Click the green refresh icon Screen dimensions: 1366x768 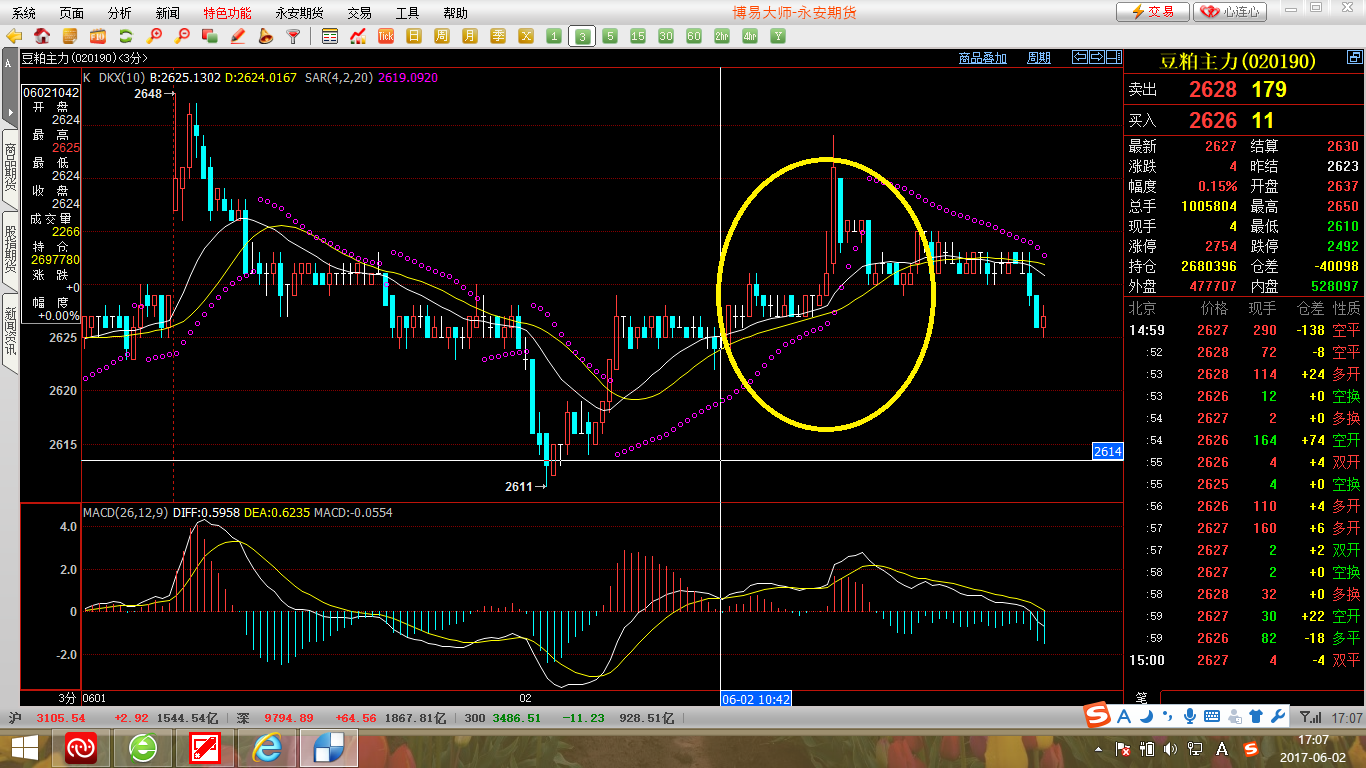pyautogui.click(x=126, y=36)
